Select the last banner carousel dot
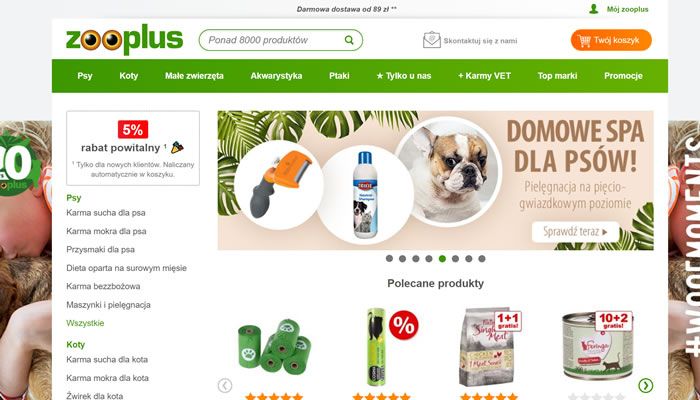Image resolution: width=700 pixels, height=400 pixels. pos(482,258)
